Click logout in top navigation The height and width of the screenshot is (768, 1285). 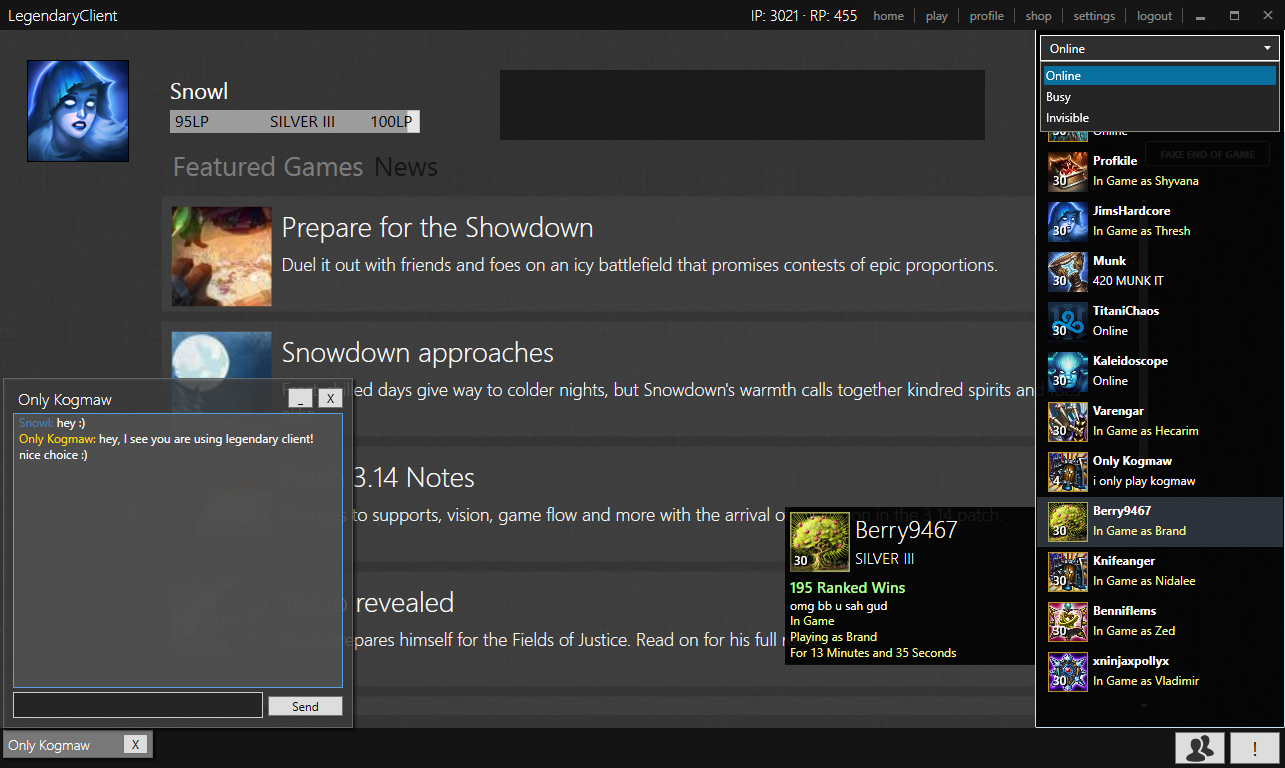coord(1154,16)
